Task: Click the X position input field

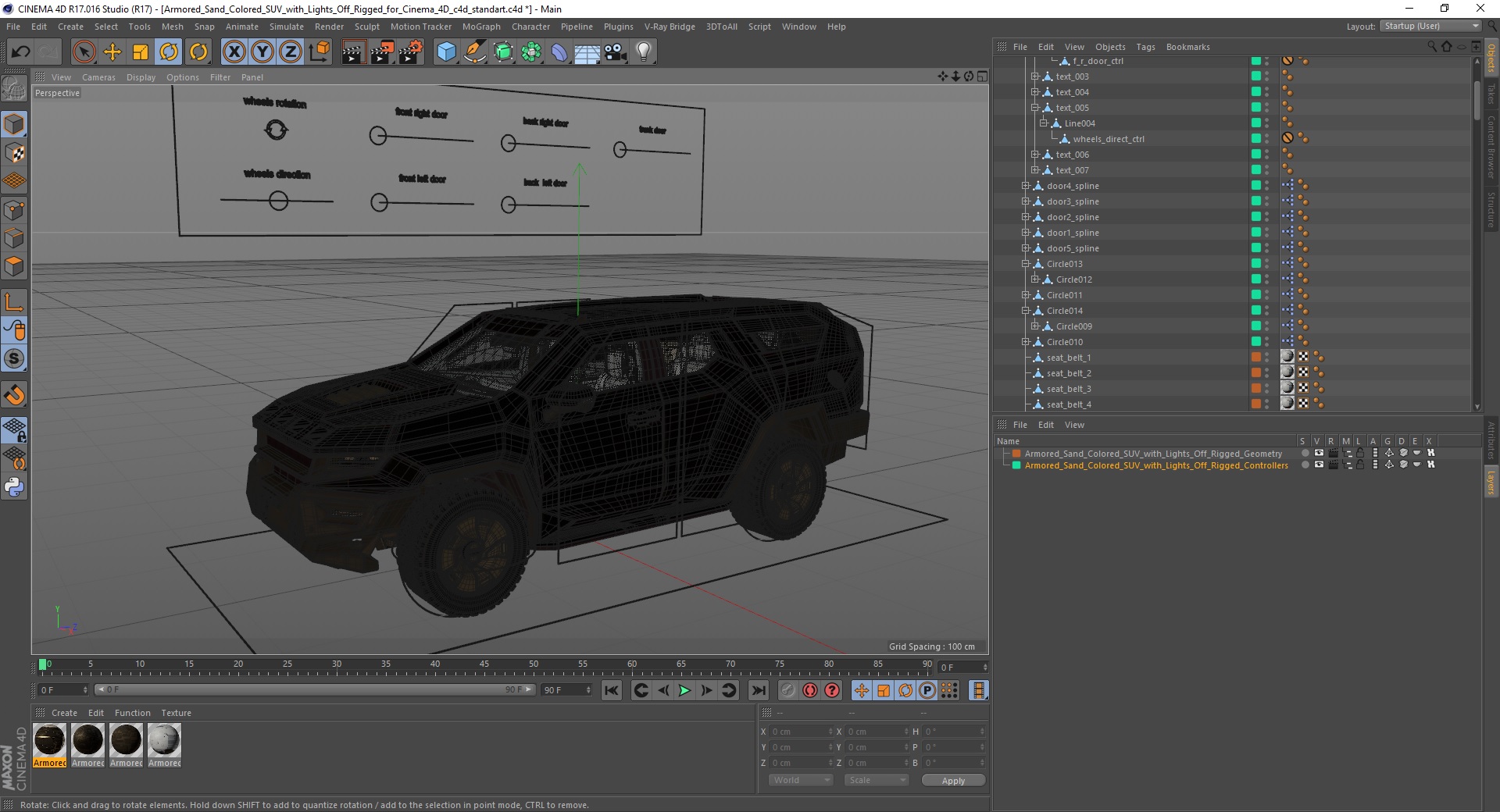Action: pos(801,732)
